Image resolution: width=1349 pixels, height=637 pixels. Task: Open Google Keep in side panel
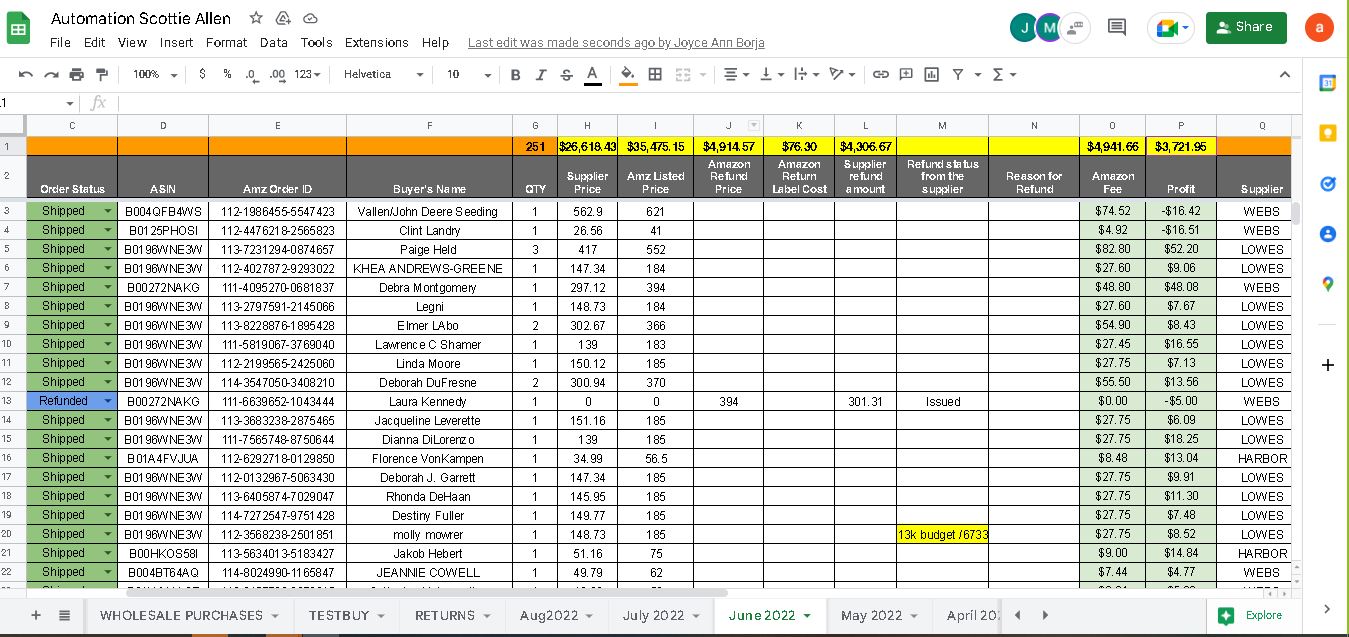[x=1328, y=133]
